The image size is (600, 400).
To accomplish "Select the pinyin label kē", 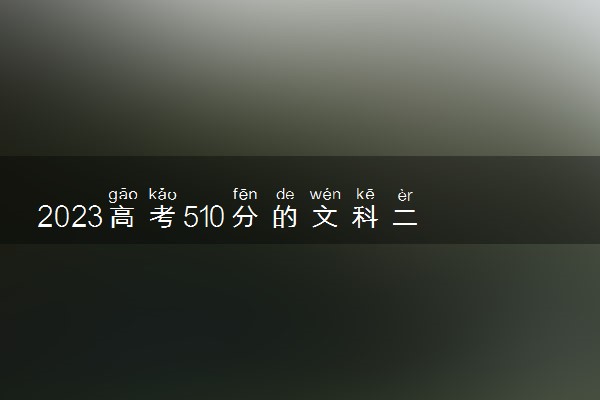I will click(x=365, y=194).
